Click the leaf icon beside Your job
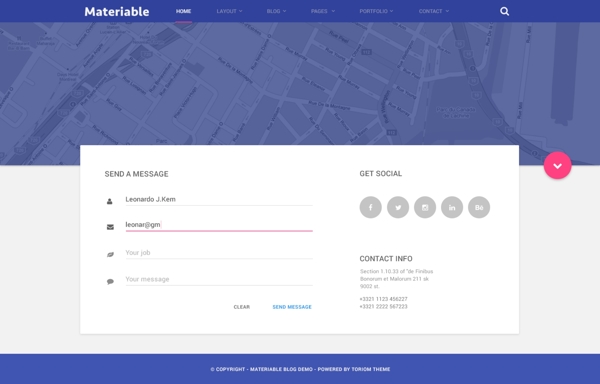 [x=110, y=254]
